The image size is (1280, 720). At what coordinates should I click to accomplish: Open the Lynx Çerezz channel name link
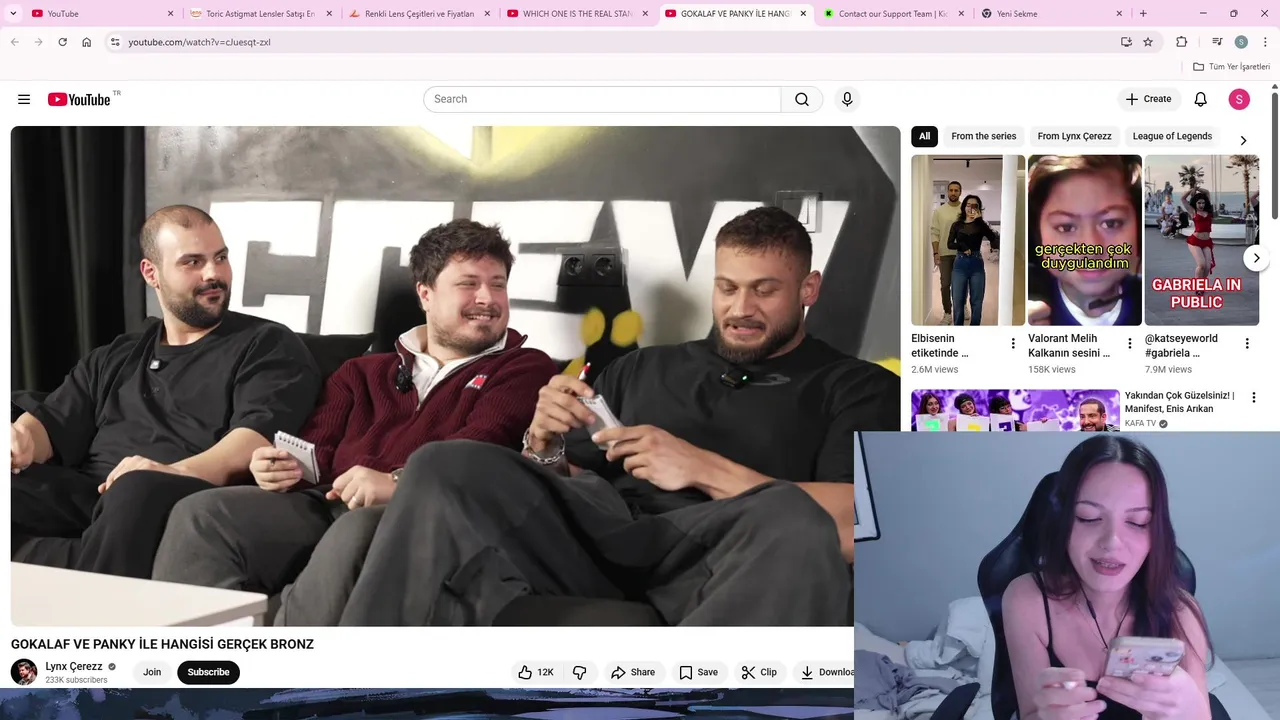click(74, 666)
